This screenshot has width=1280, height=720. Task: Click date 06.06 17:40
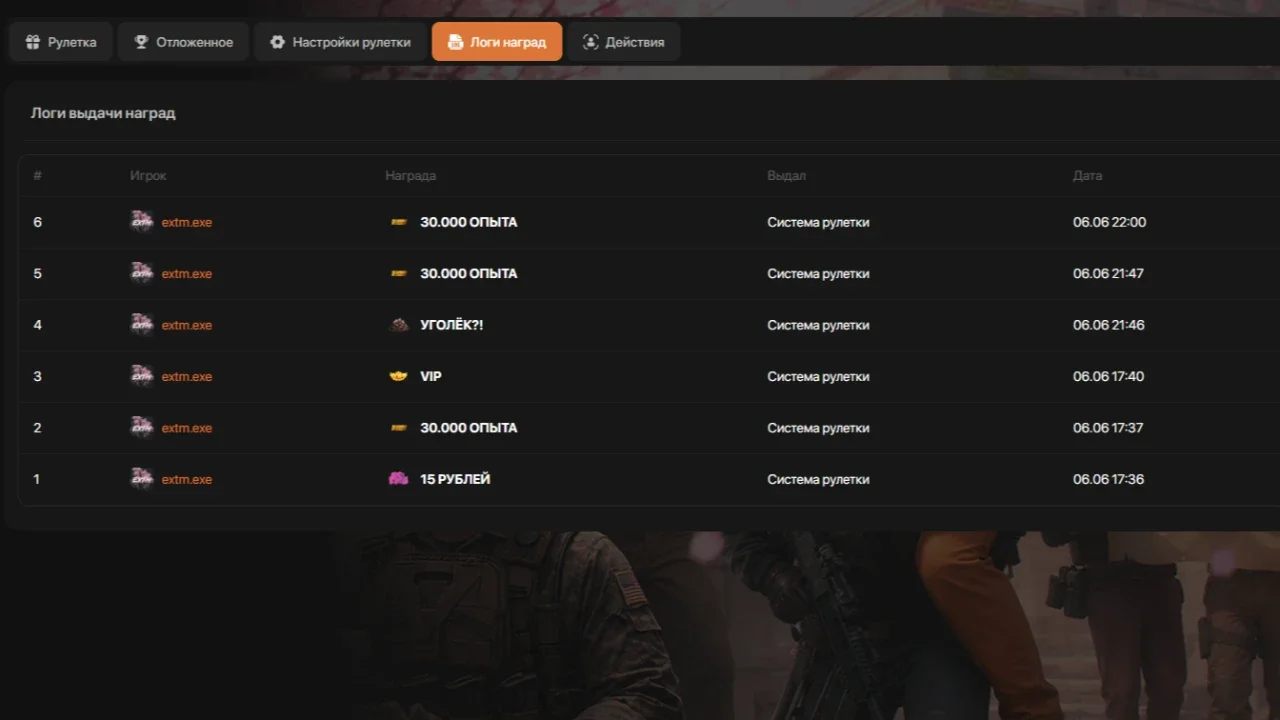(1109, 376)
